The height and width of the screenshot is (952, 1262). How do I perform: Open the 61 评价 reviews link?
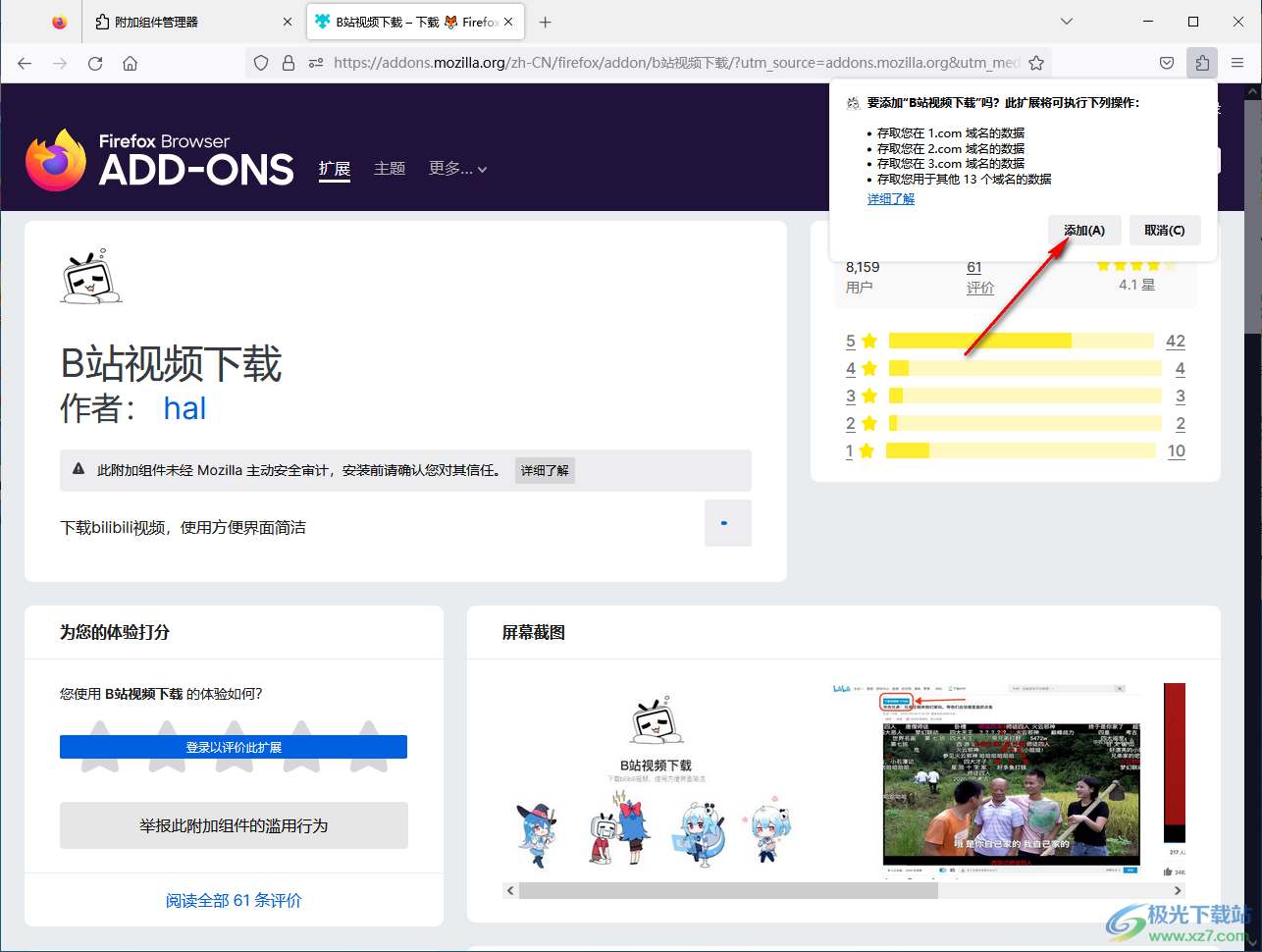980,277
